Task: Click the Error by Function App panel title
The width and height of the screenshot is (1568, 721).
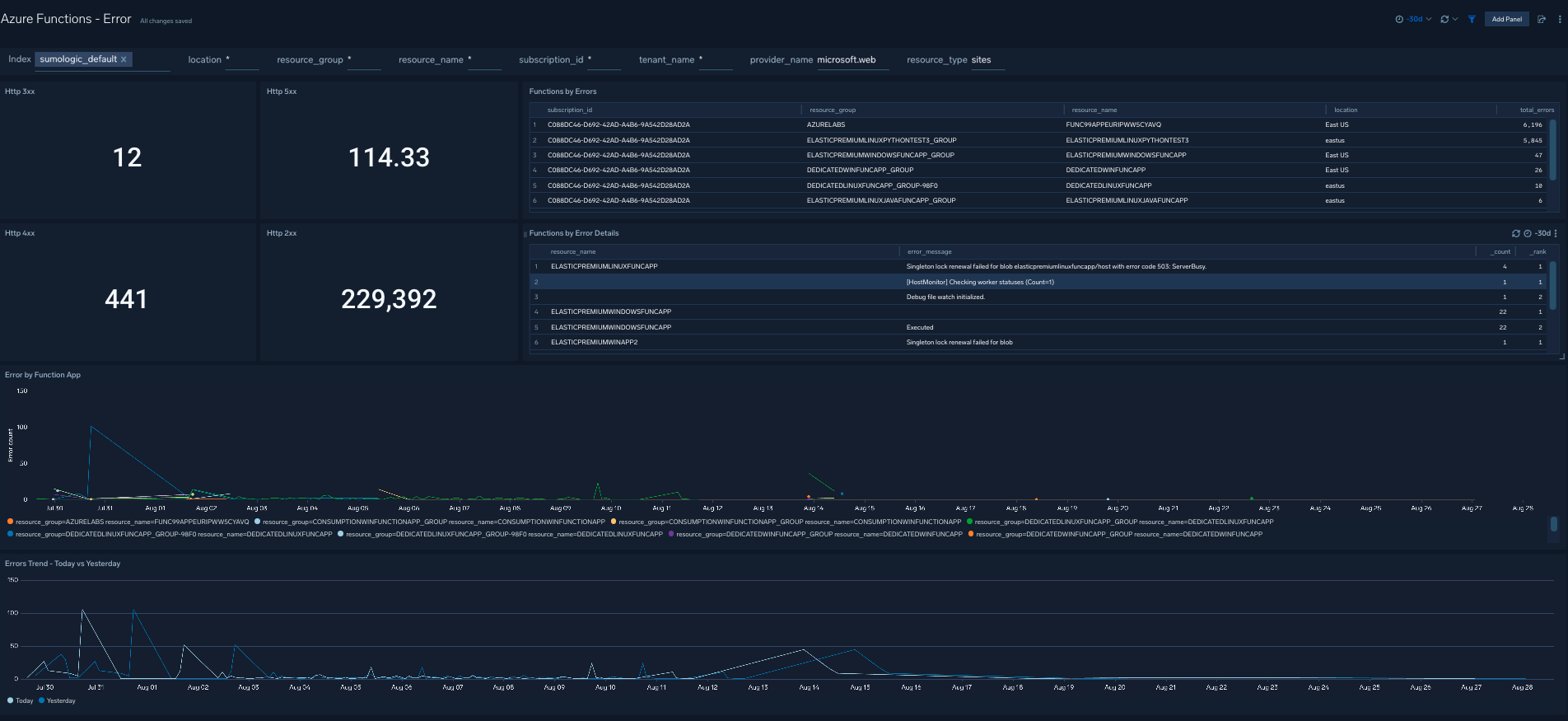Action: click(43, 375)
